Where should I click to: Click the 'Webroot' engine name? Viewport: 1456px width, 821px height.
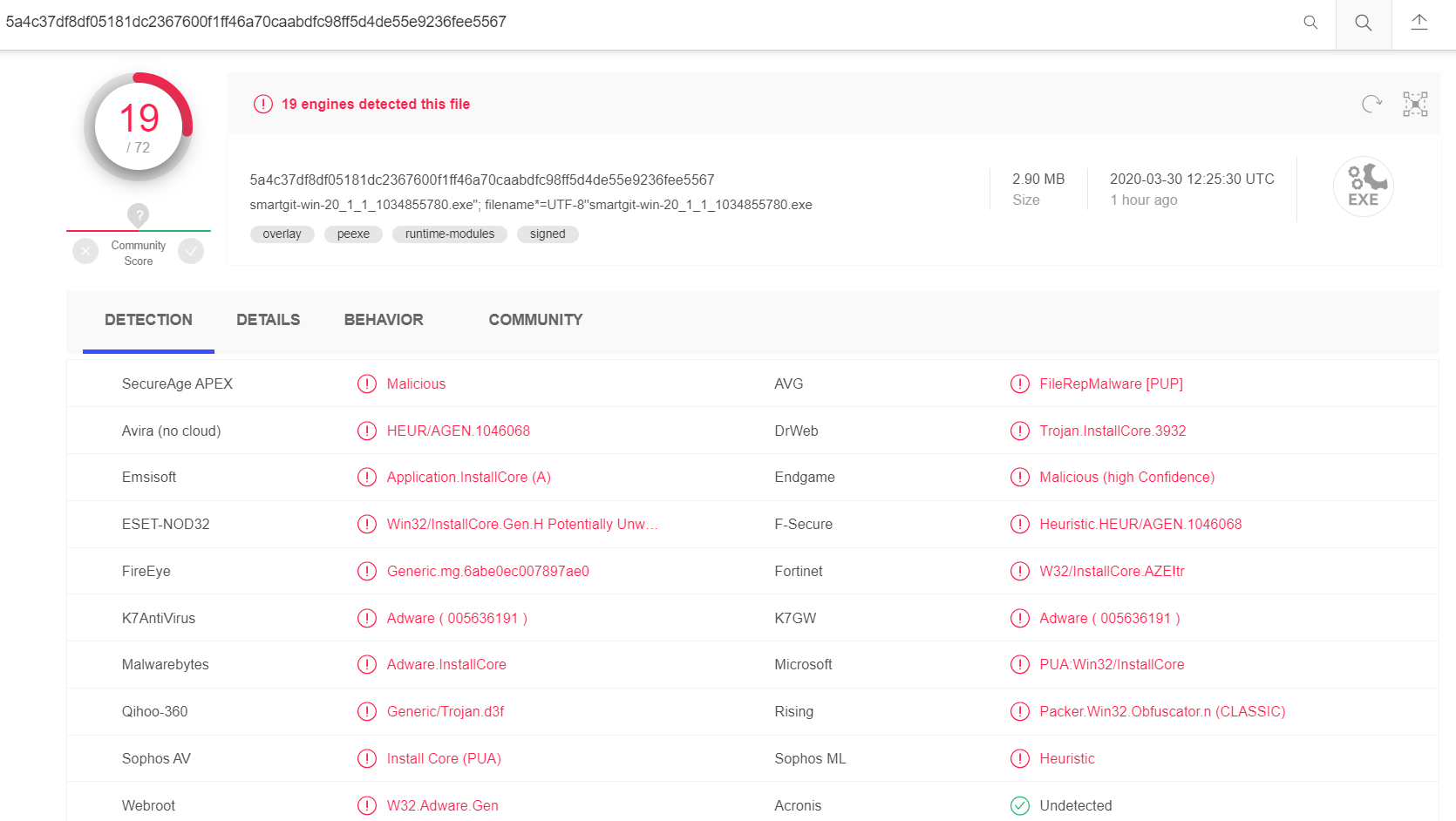tap(148, 805)
